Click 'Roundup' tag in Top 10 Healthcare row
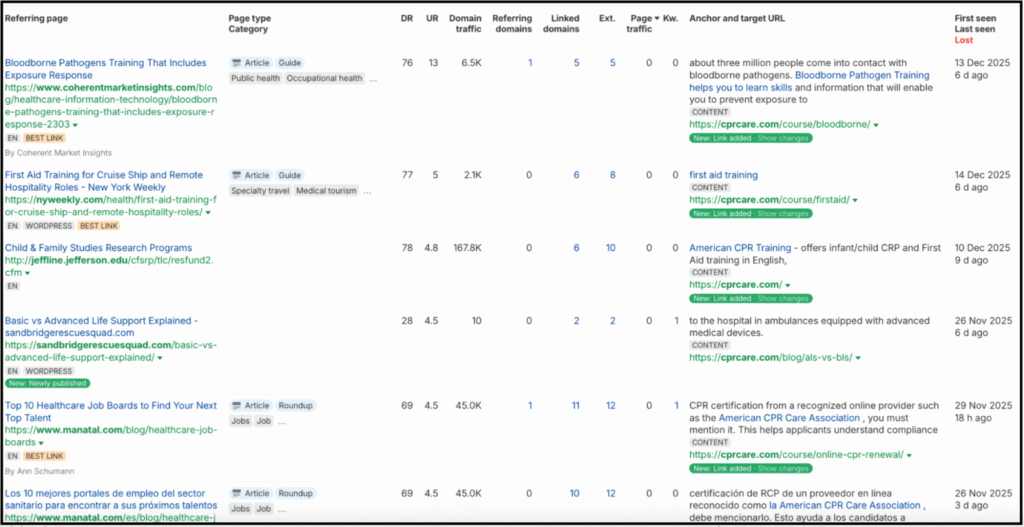This screenshot has width=1024, height=527. pos(295,406)
